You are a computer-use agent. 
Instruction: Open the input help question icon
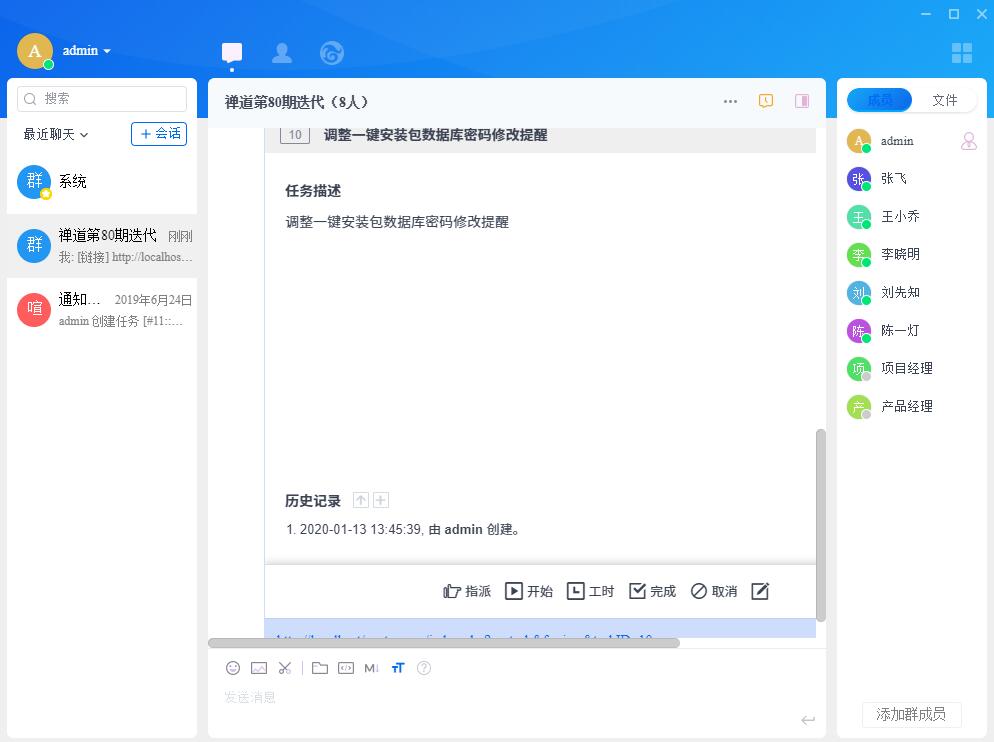(x=423, y=668)
